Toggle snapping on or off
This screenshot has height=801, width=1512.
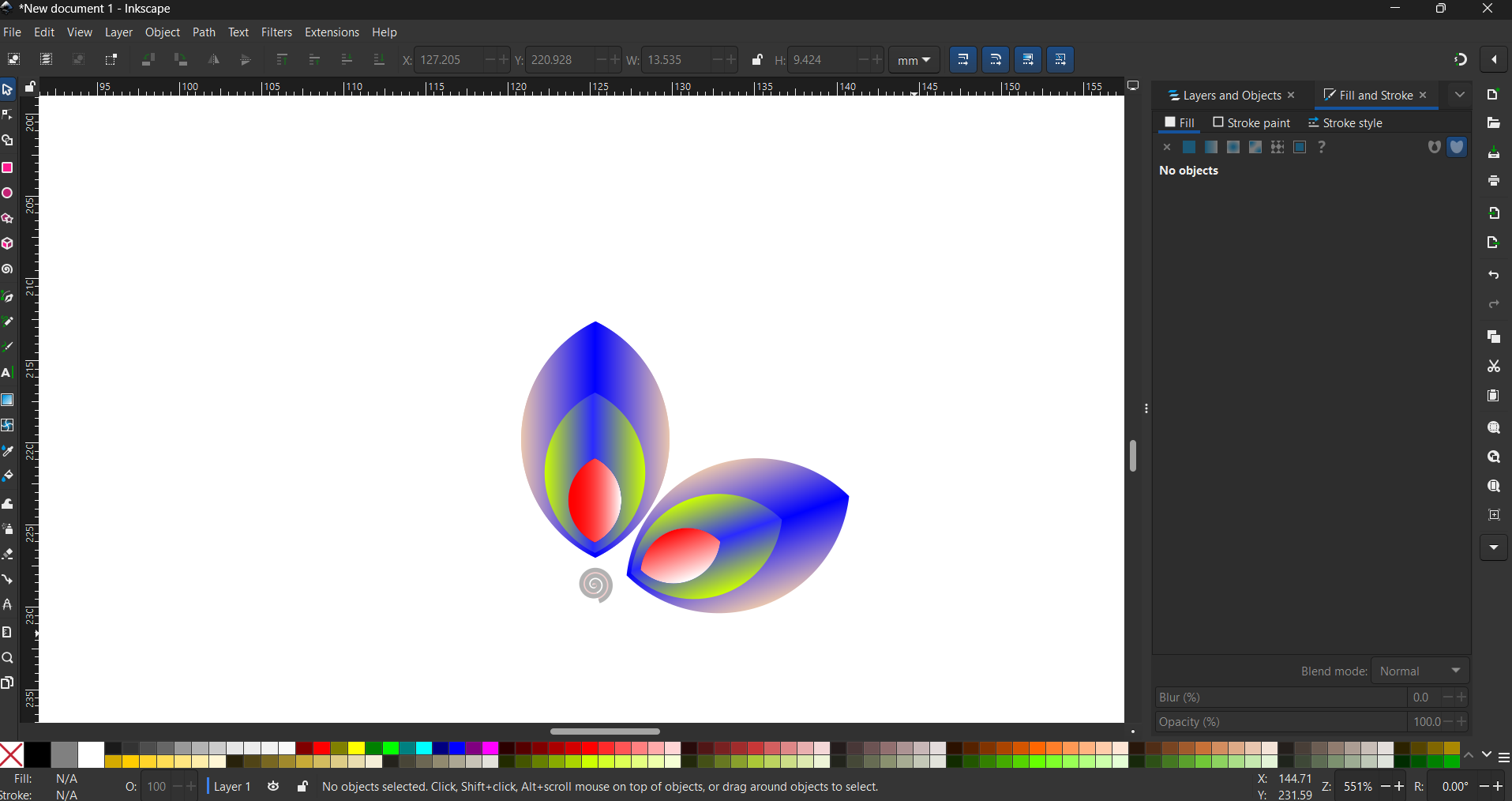pos(1461,60)
